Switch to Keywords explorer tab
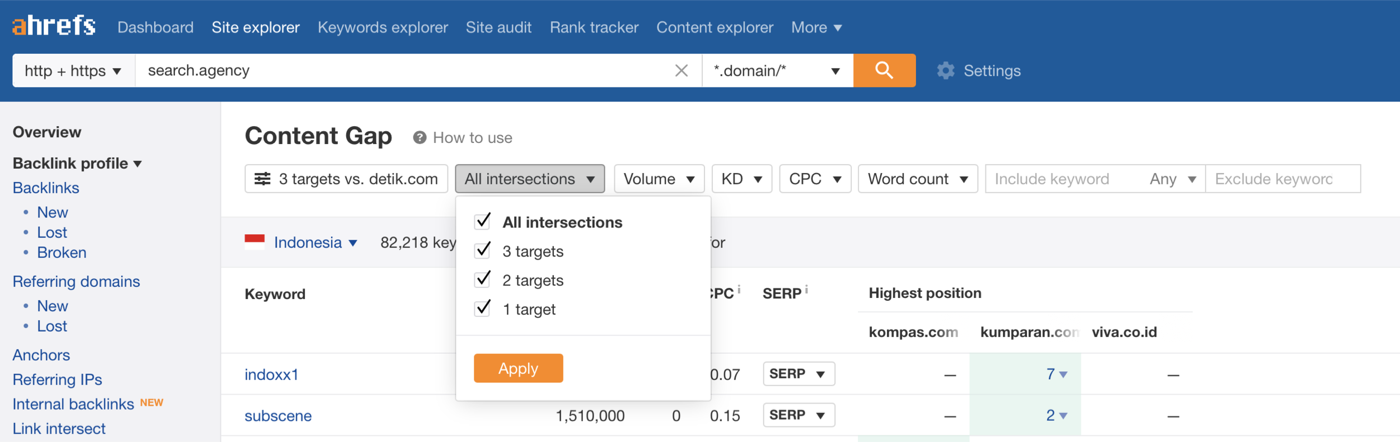Image resolution: width=1400 pixels, height=442 pixels. pos(383,27)
